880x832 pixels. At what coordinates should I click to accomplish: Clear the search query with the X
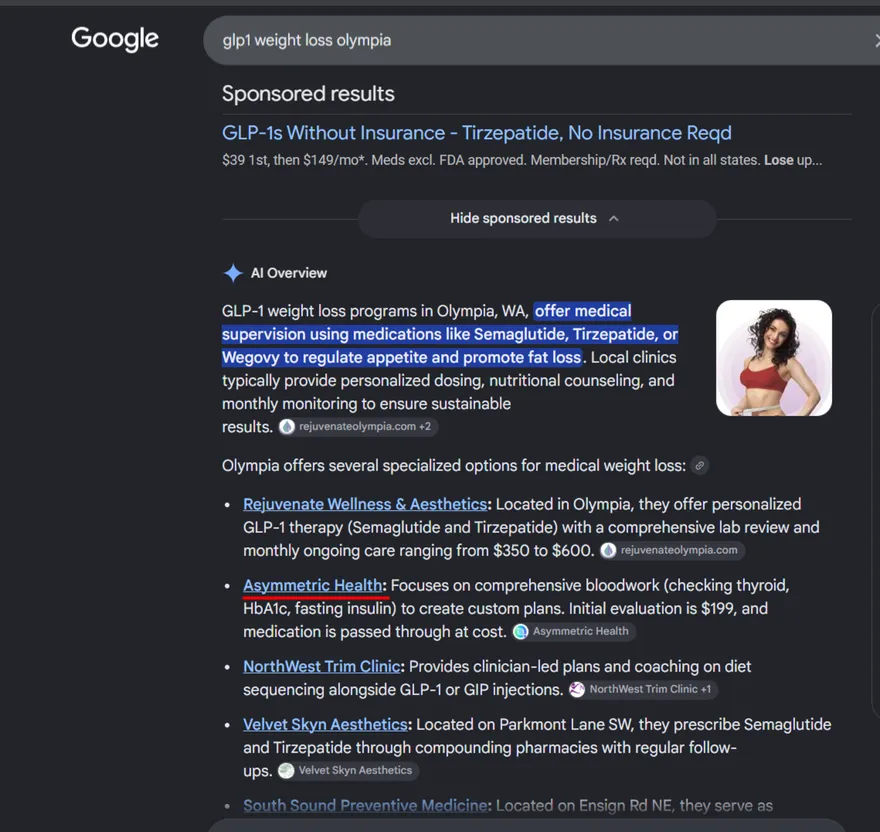tap(877, 40)
